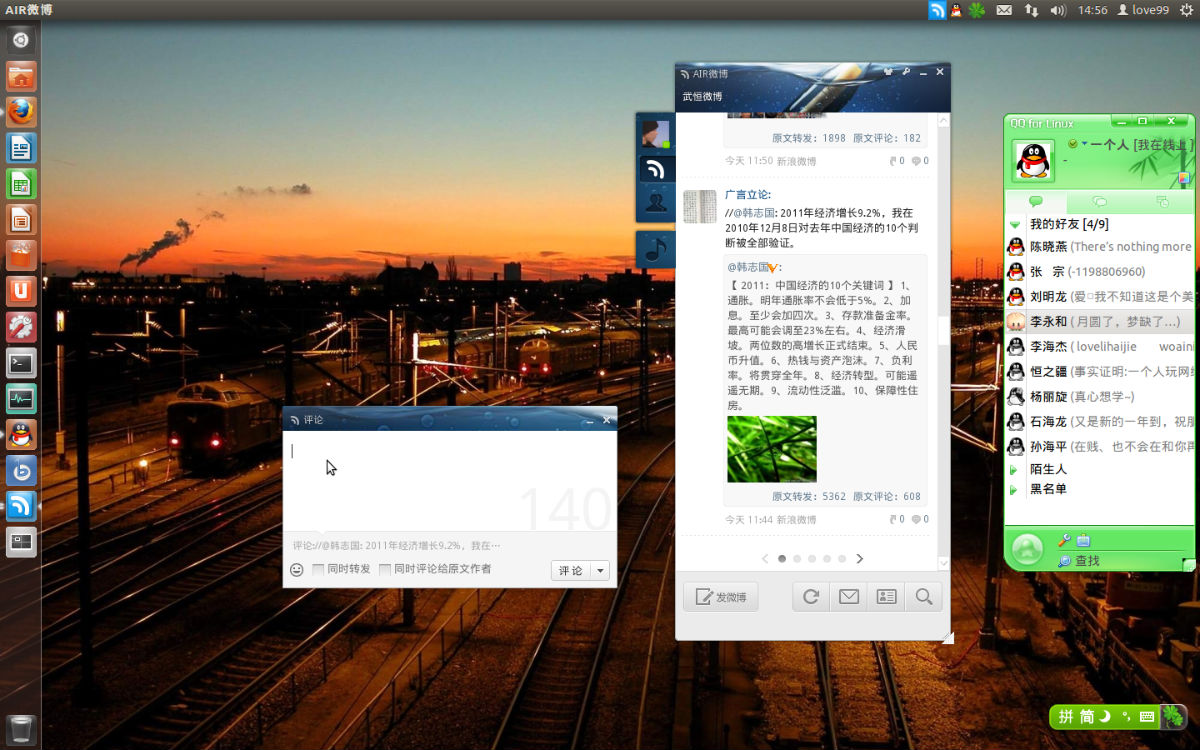
Task: Open the network menu in the top panel
Action: [1031, 10]
